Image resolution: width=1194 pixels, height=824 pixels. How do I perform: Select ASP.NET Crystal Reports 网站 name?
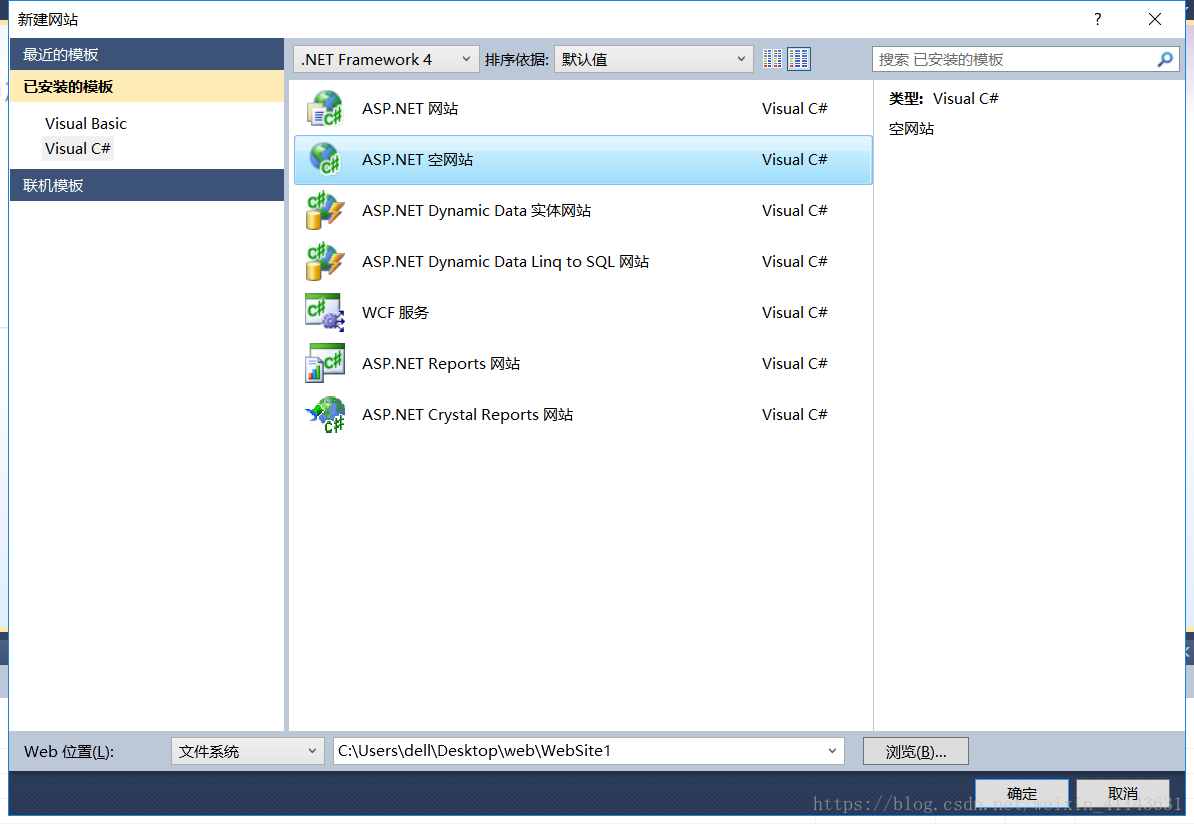coord(468,414)
